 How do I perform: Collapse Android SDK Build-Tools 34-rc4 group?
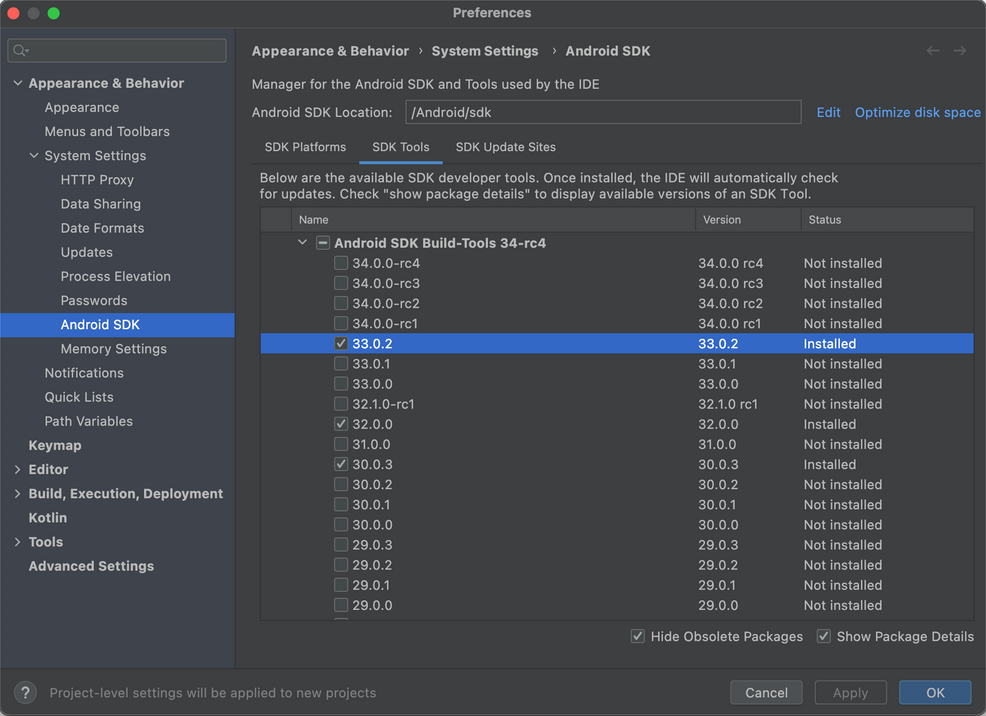pyautogui.click(x=302, y=243)
